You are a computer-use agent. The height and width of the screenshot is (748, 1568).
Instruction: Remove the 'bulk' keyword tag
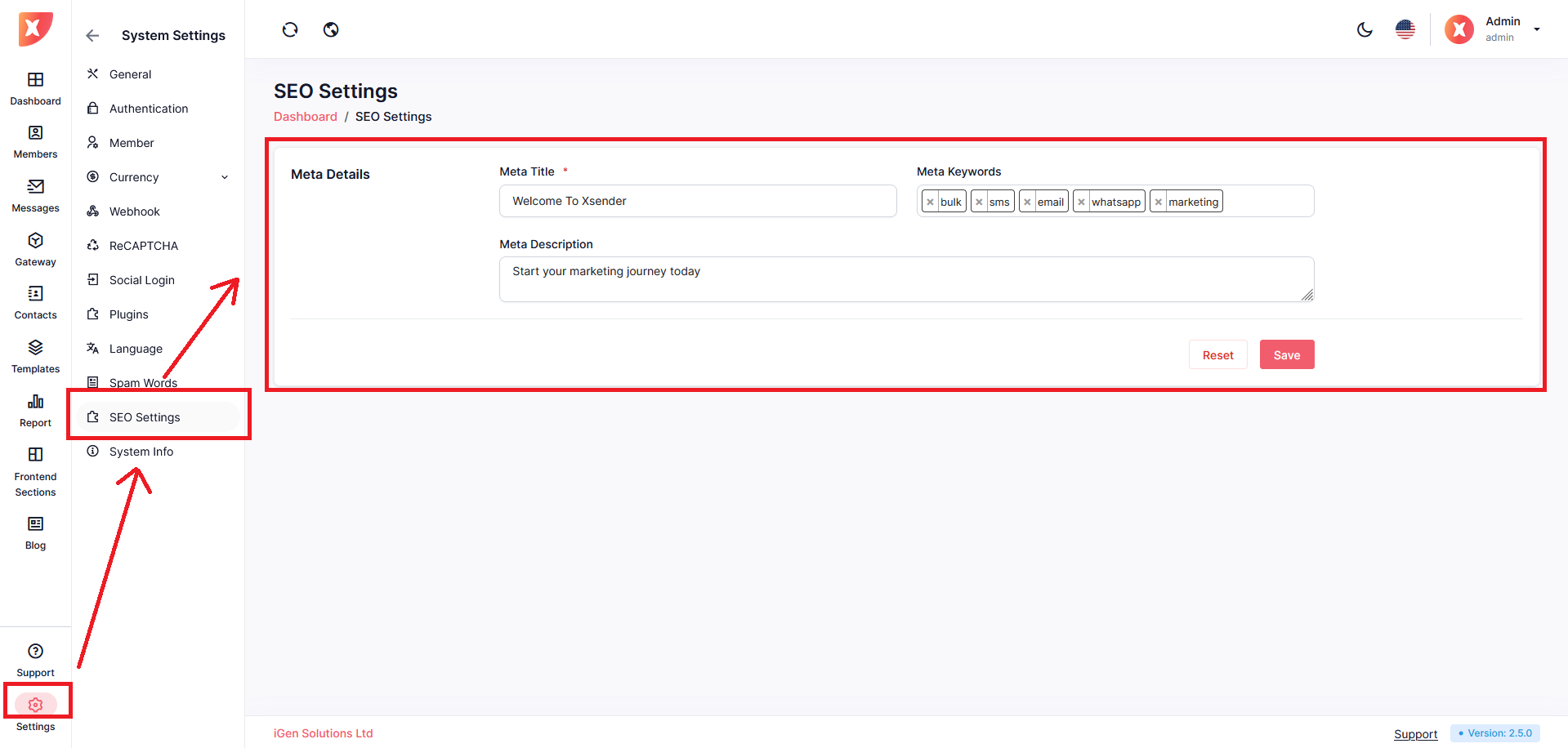click(930, 202)
